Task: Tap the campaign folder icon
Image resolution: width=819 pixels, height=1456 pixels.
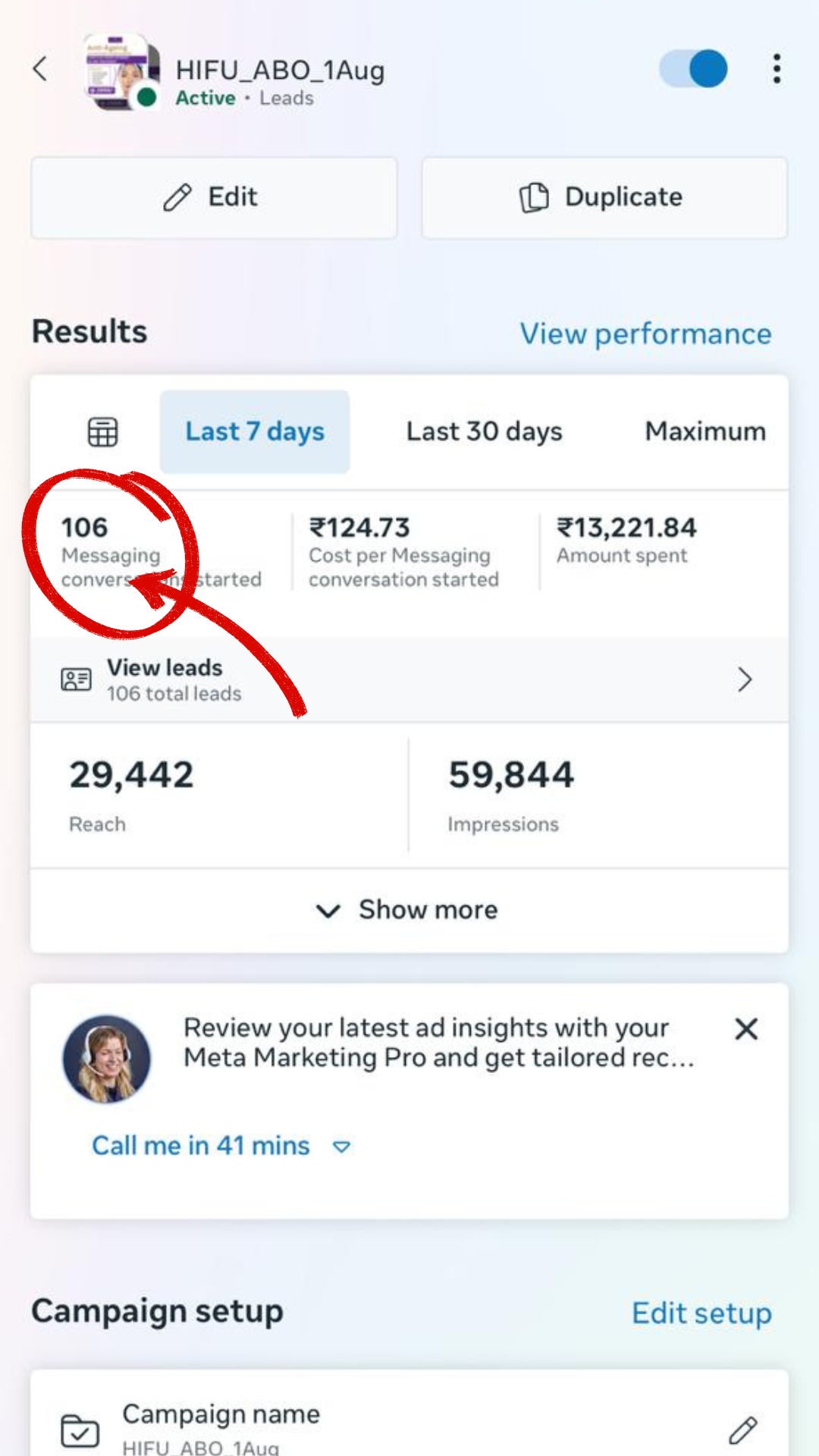Action: tap(80, 1430)
